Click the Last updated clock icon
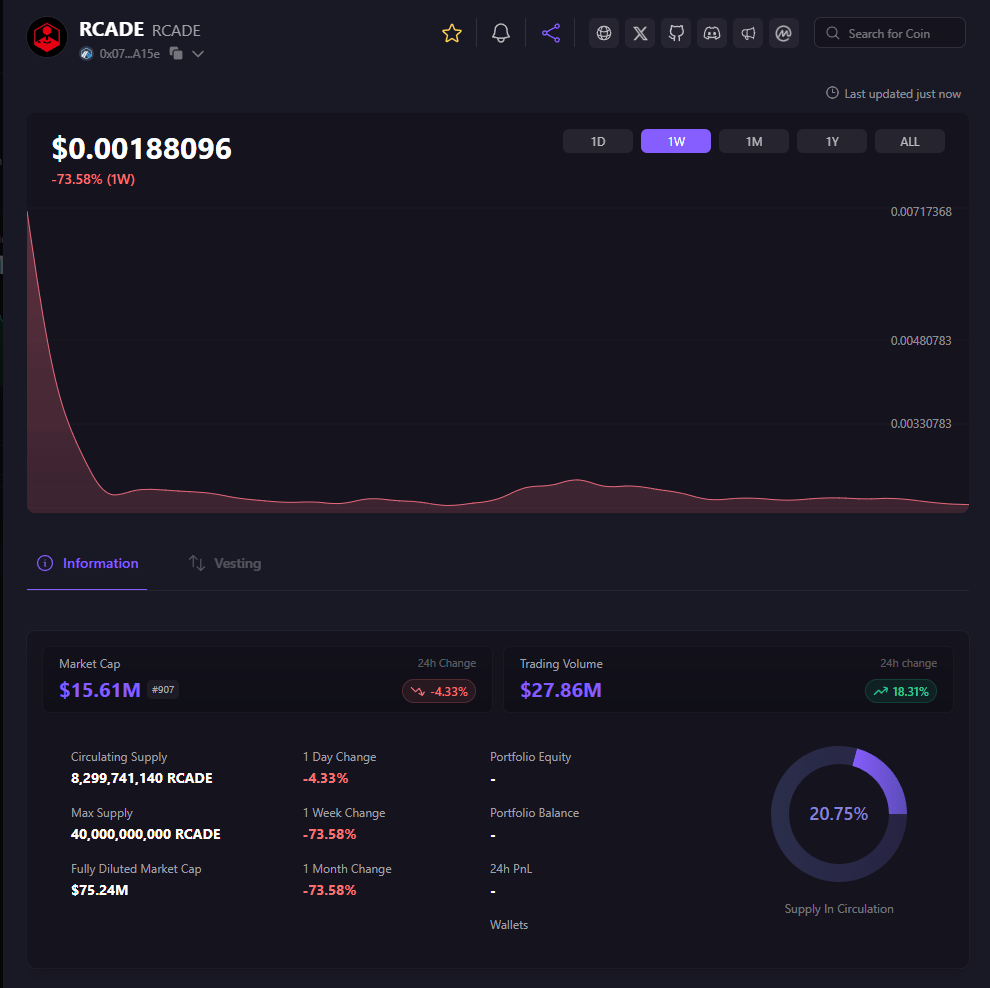 tap(832, 93)
